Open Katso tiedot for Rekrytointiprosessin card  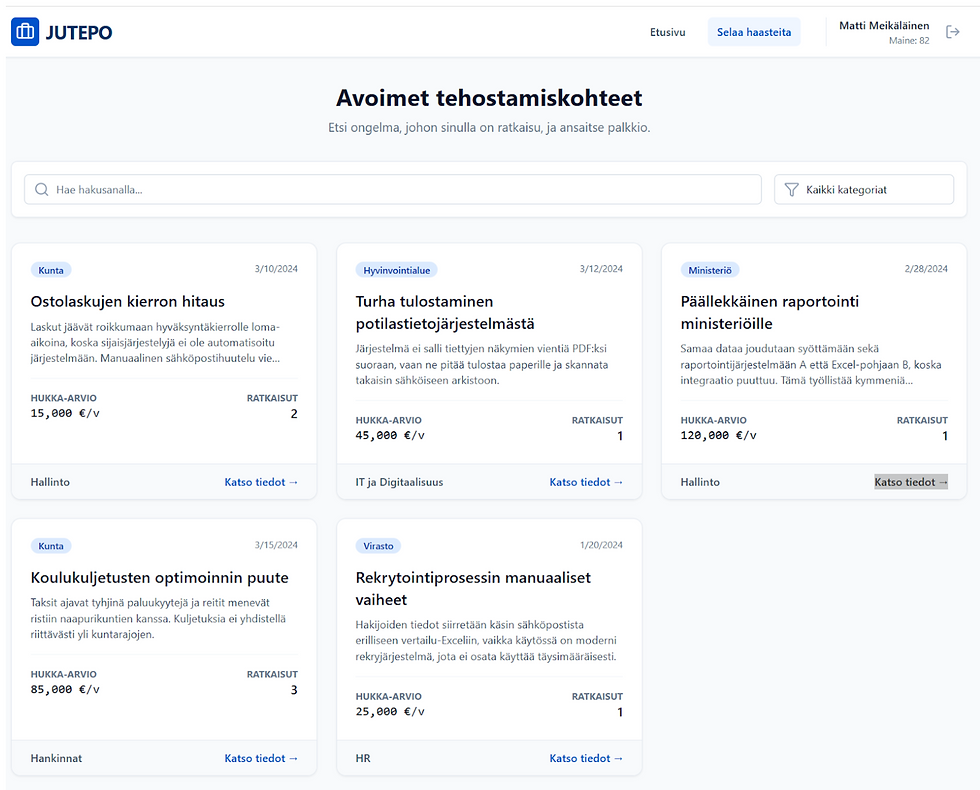[x=586, y=758]
